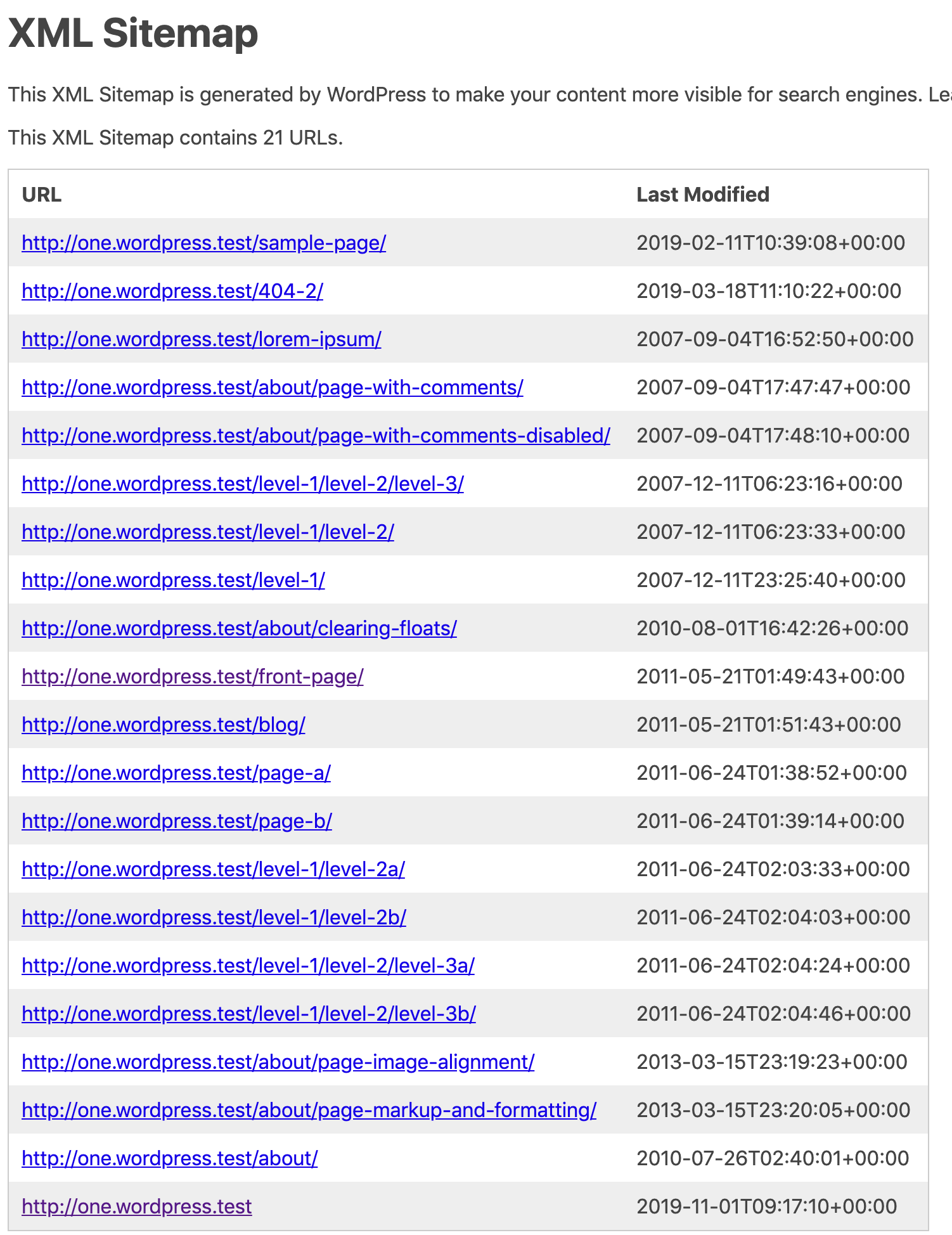Viewport: 952px width, 1235px height.
Task: Click the level-3a link
Action: 248,966
